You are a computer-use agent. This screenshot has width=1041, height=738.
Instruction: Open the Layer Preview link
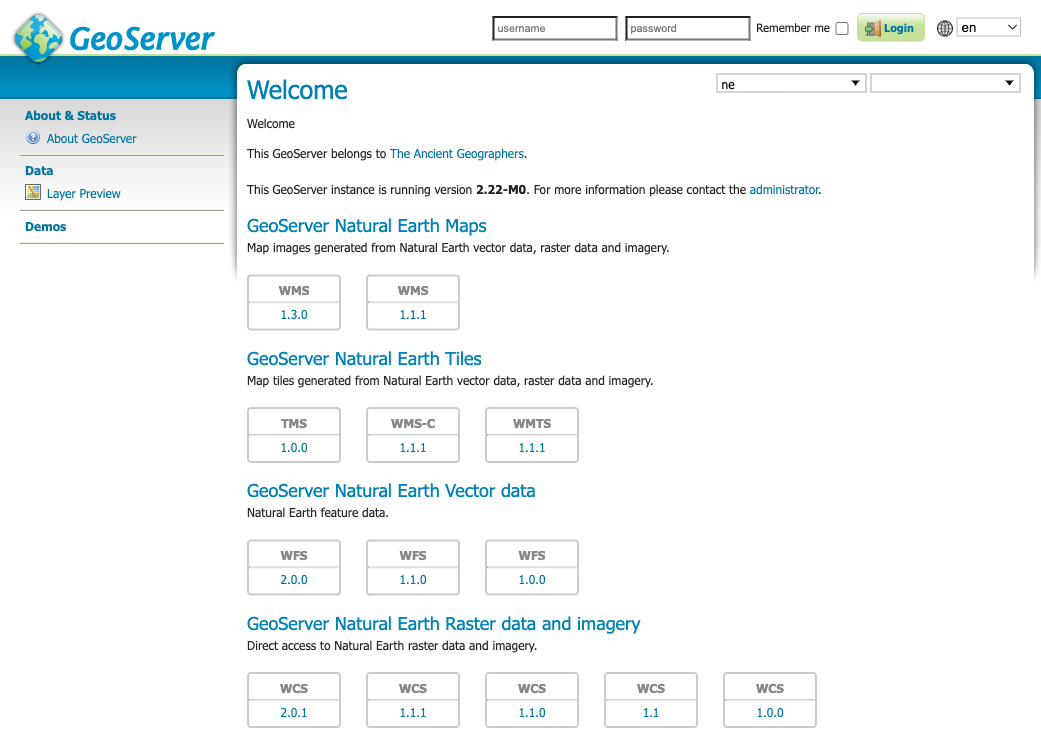(84, 194)
